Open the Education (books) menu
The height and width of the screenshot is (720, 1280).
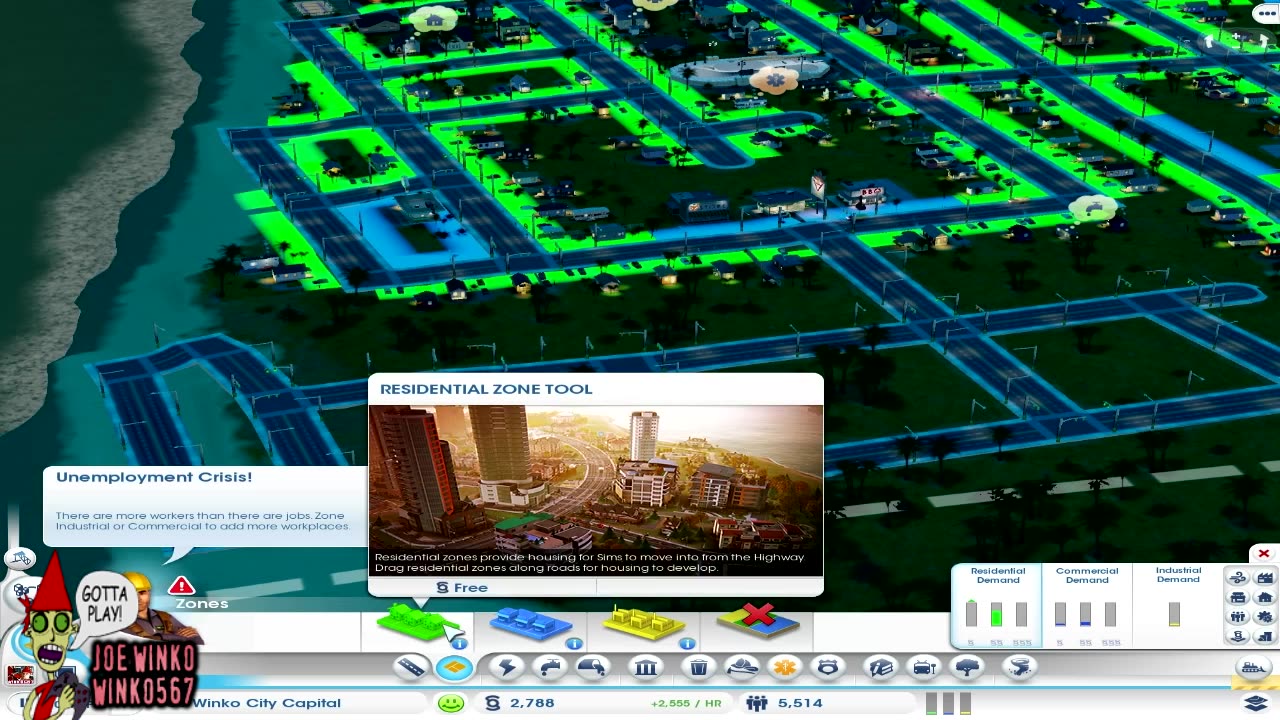[x=881, y=667]
